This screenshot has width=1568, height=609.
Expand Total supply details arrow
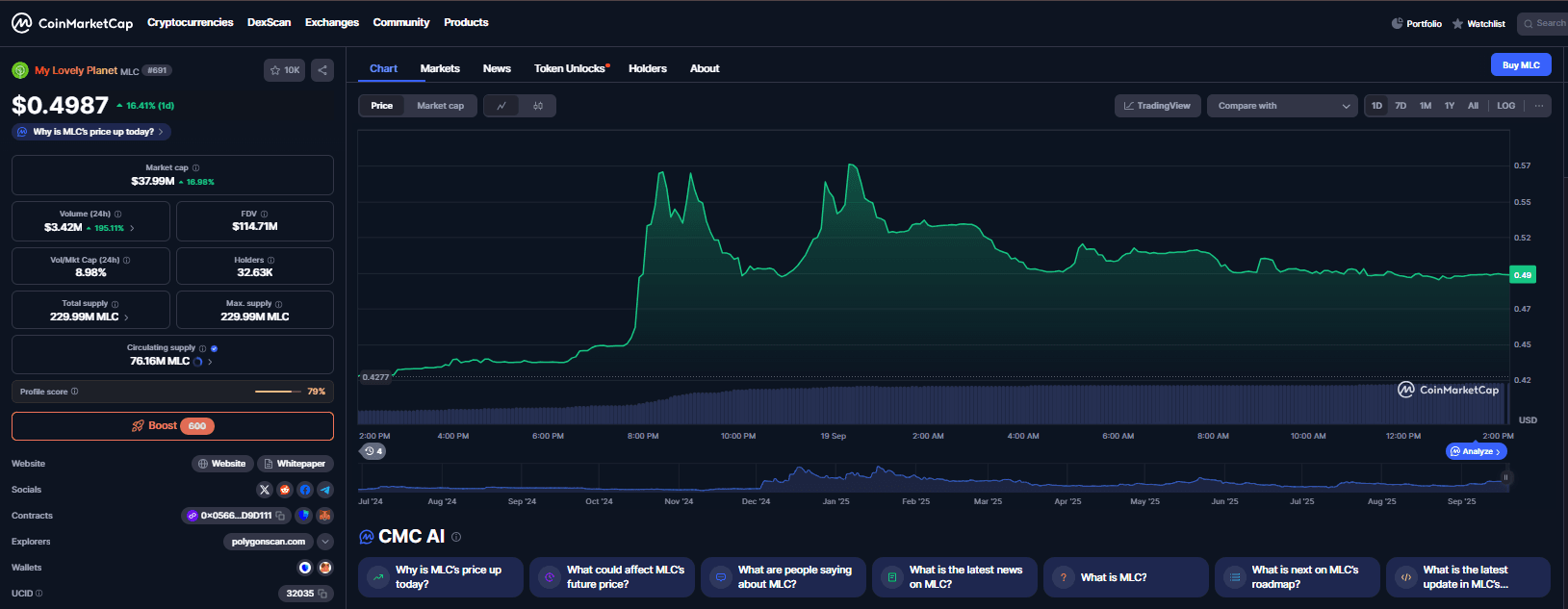(126, 317)
